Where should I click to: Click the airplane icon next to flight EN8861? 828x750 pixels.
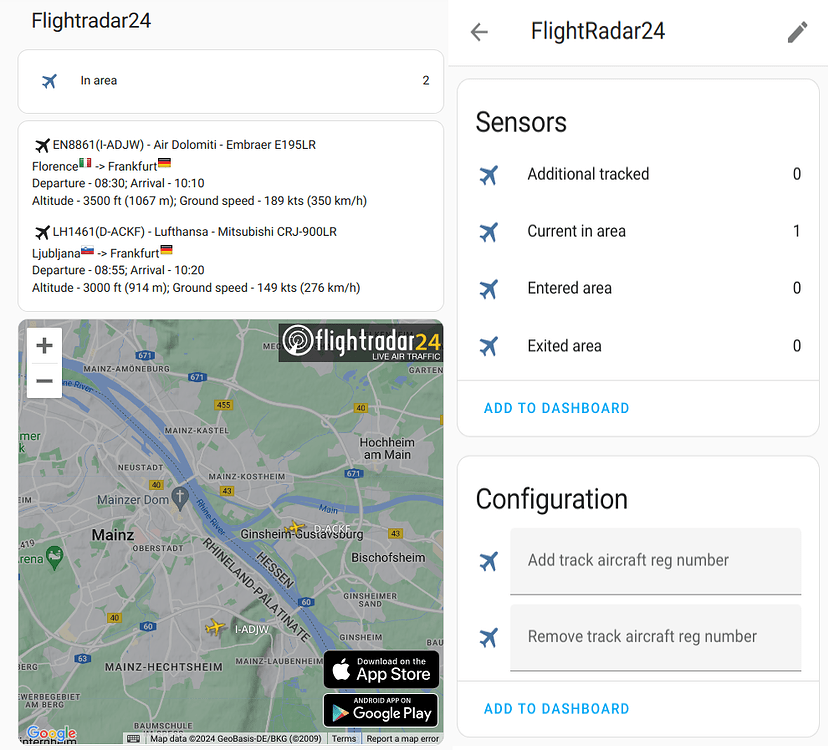(41, 144)
